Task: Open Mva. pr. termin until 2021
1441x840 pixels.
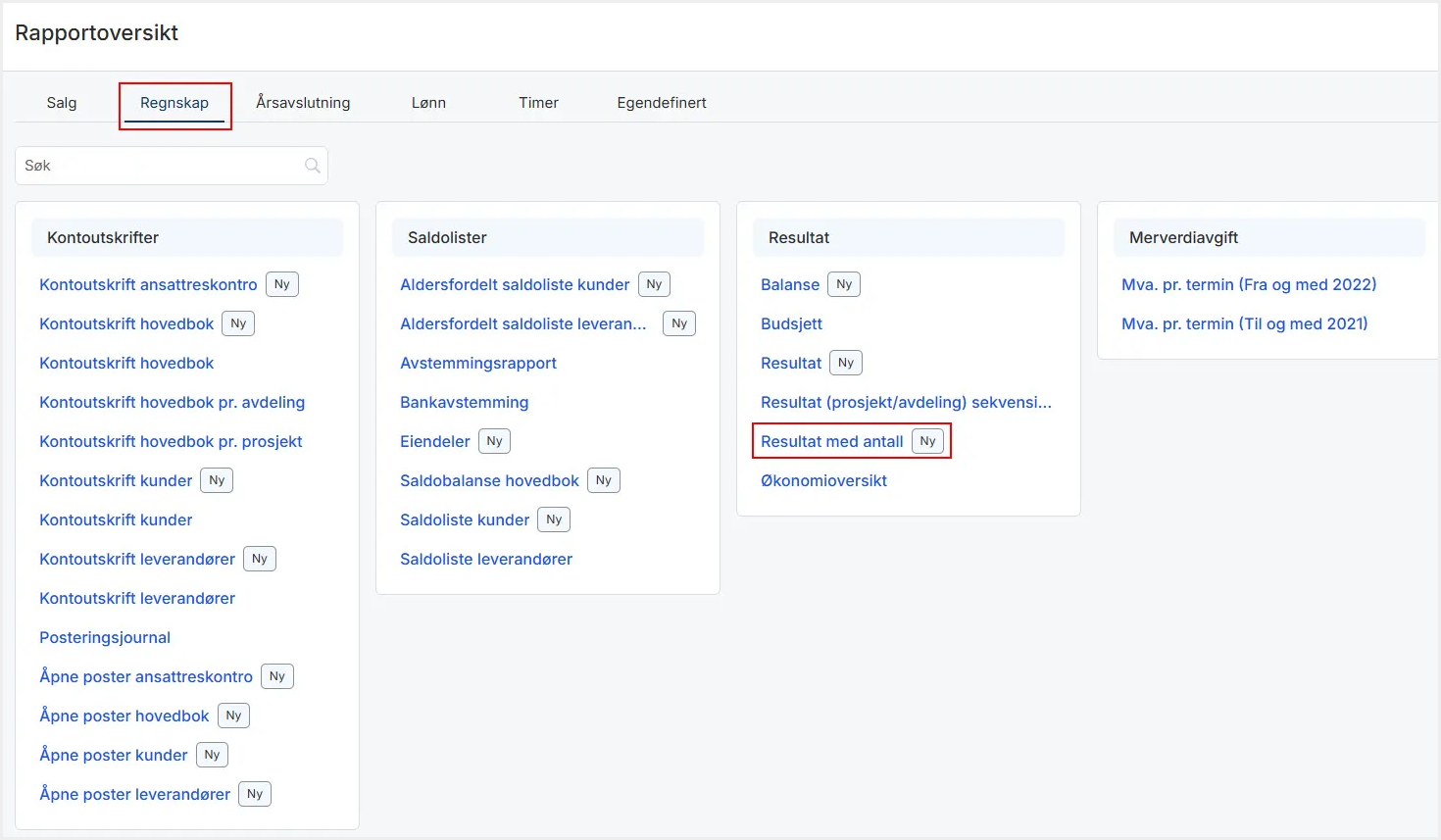Action: click(x=1244, y=324)
